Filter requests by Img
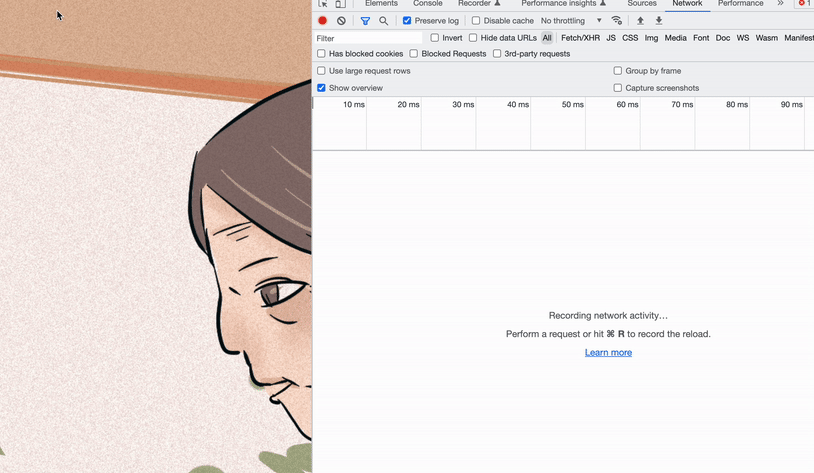This screenshot has width=814, height=473. [x=651, y=38]
